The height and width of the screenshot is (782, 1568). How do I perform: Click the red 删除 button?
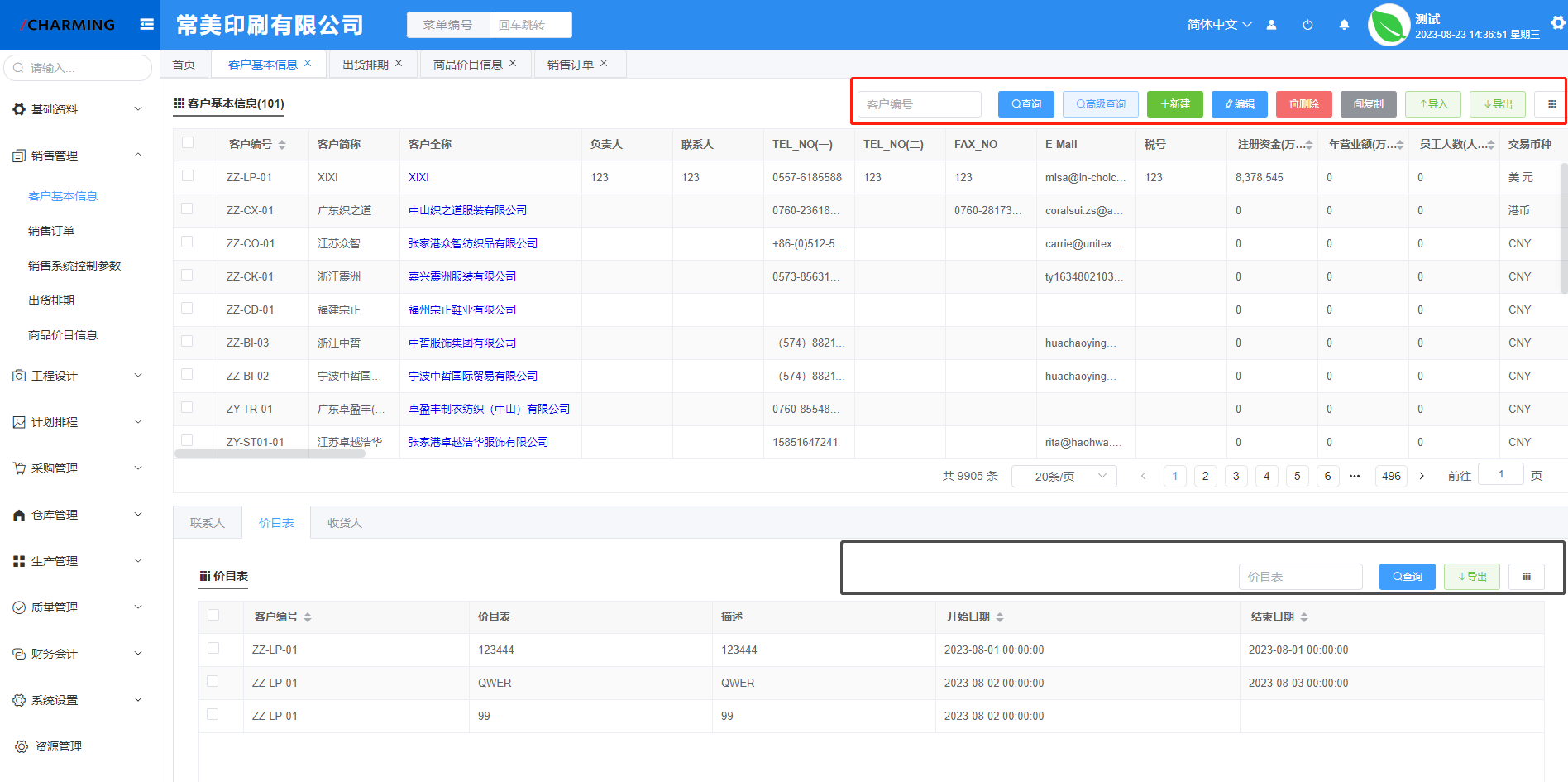pyautogui.click(x=1304, y=104)
